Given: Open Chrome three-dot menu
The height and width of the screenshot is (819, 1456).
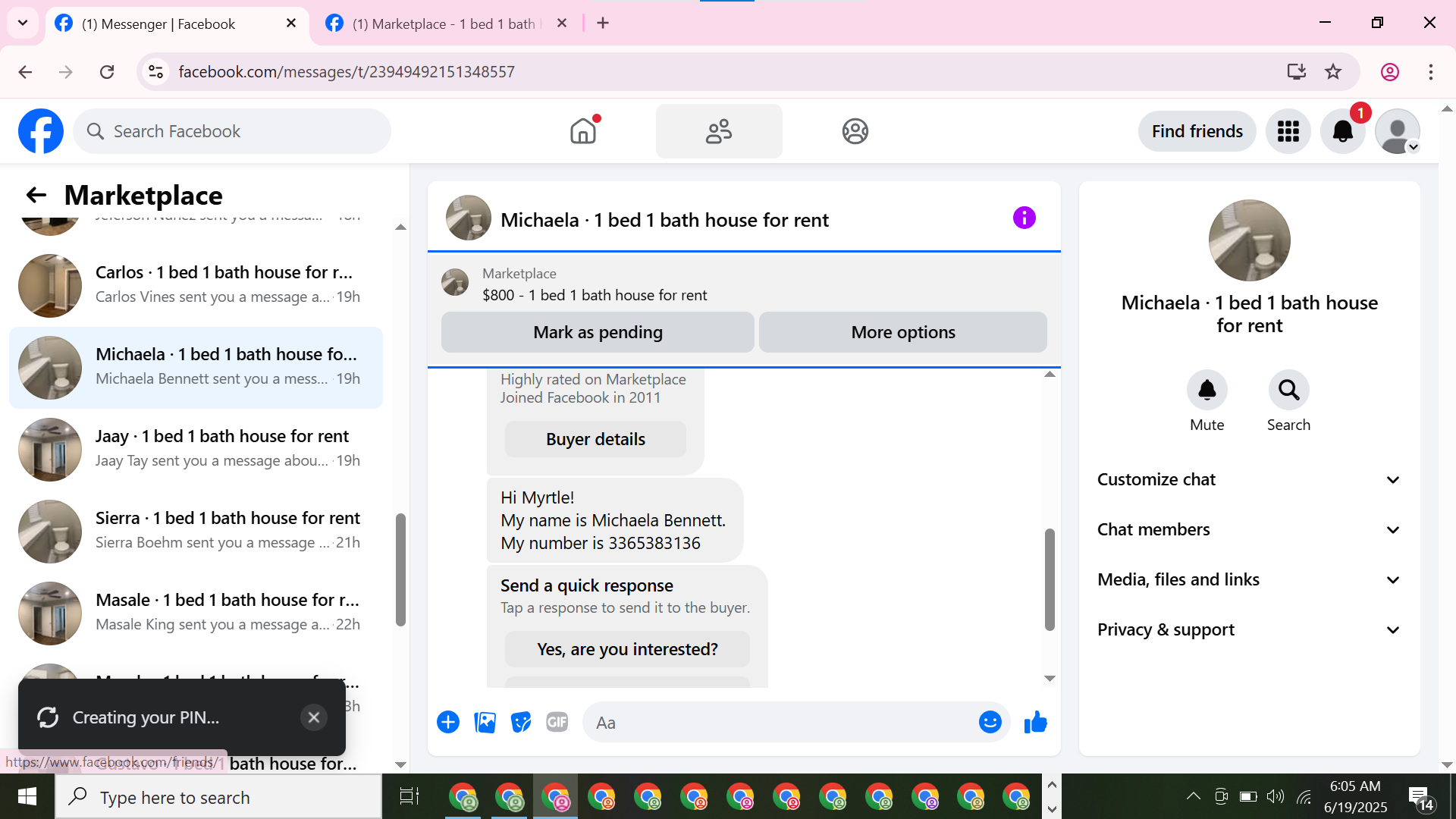Looking at the screenshot, I should 1431,72.
